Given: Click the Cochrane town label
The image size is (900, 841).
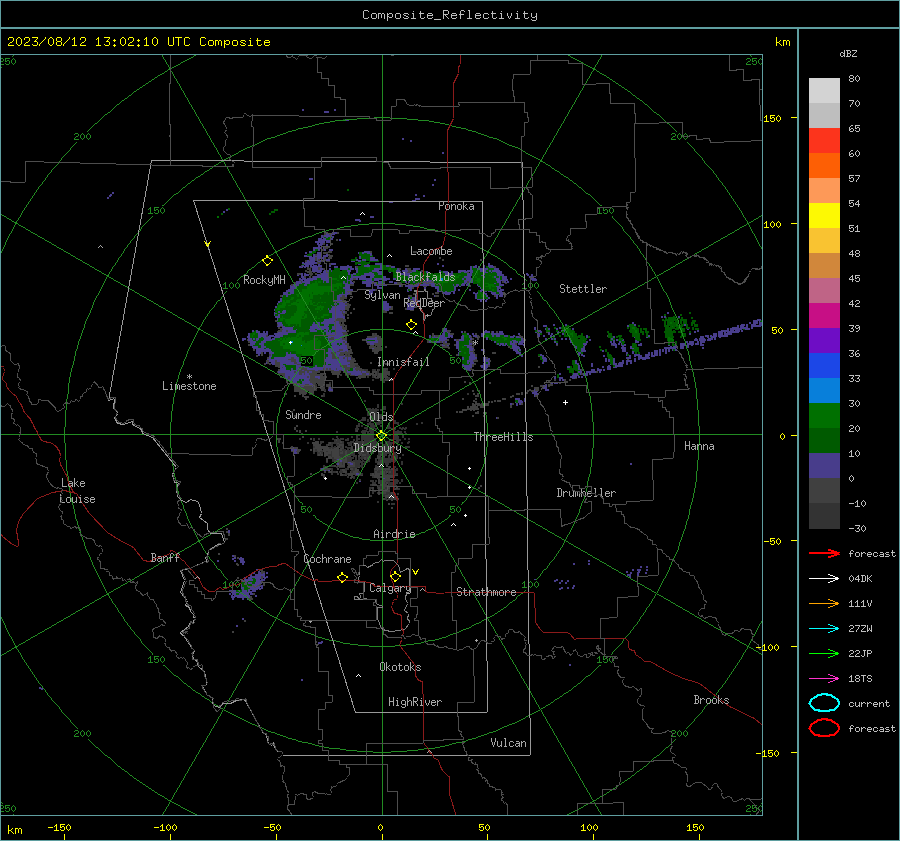Looking at the screenshot, I should (327, 559).
